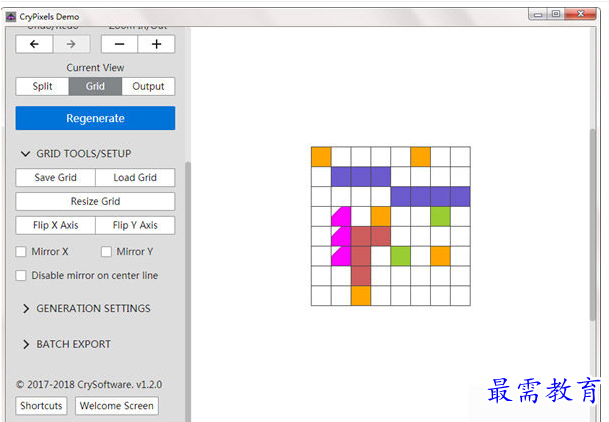Open the Shortcuts button

point(41,406)
